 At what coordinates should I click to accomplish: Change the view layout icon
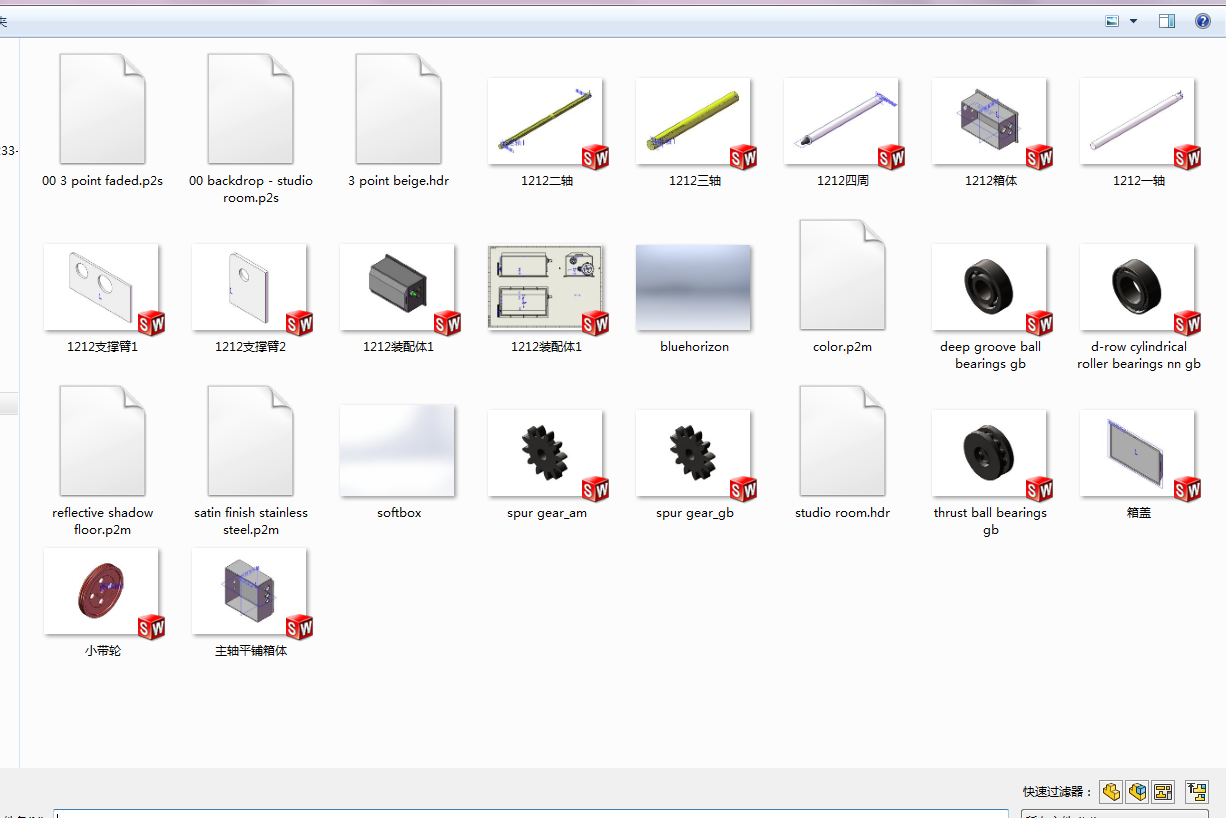click(1112, 21)
